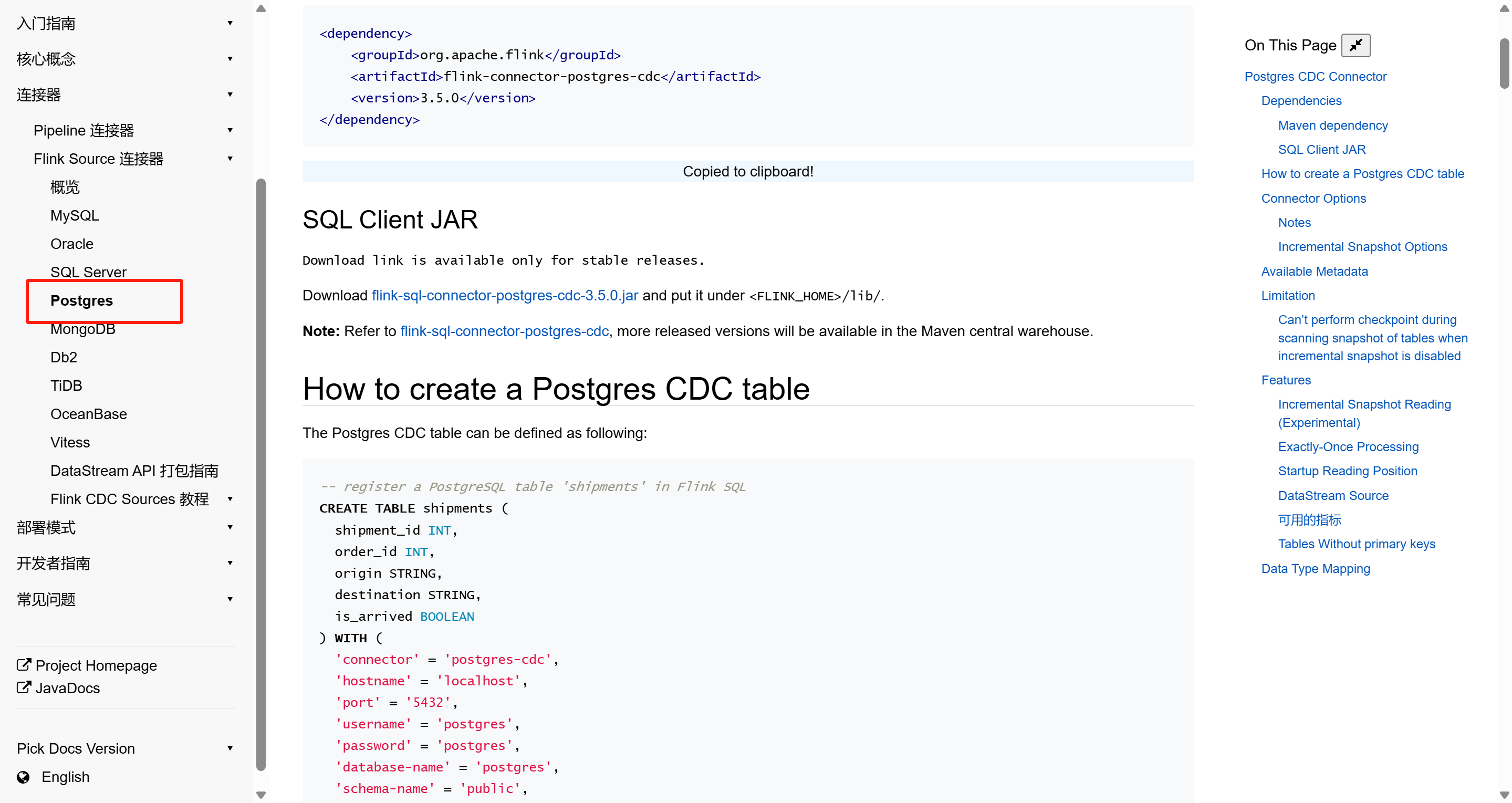The height and width of the screenshot is (803, 1512).
Task: Expand Flink CDC Sources 教程 arrow
Action: click(x=230, y=498)
